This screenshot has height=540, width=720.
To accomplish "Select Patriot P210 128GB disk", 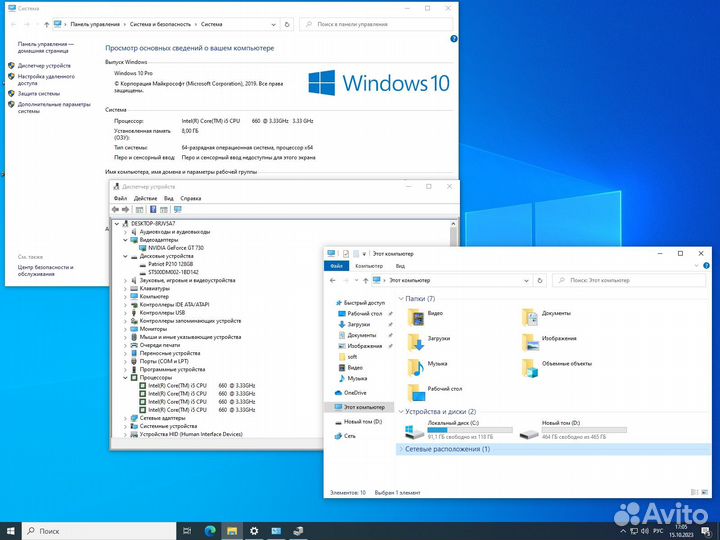I will click(170, 264).
